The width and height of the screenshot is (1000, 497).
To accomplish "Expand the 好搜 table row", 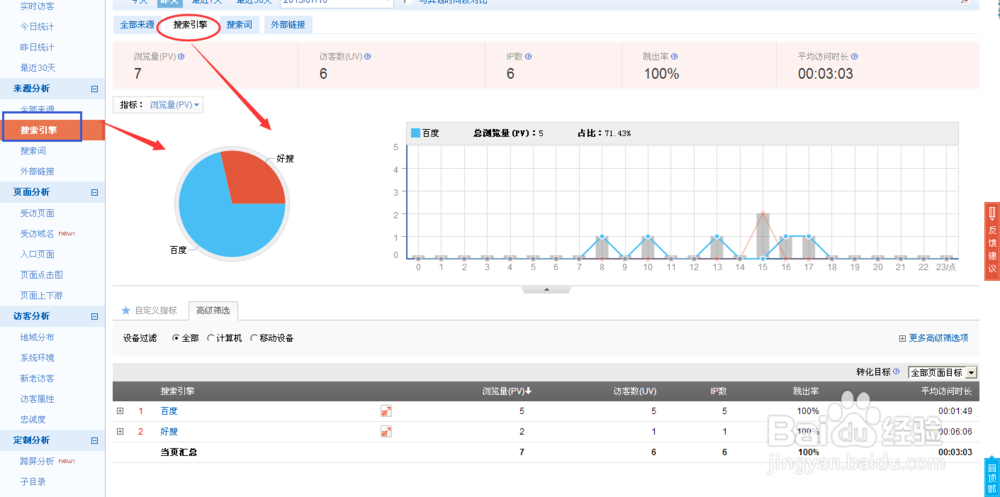I will [x=120, y=432].
